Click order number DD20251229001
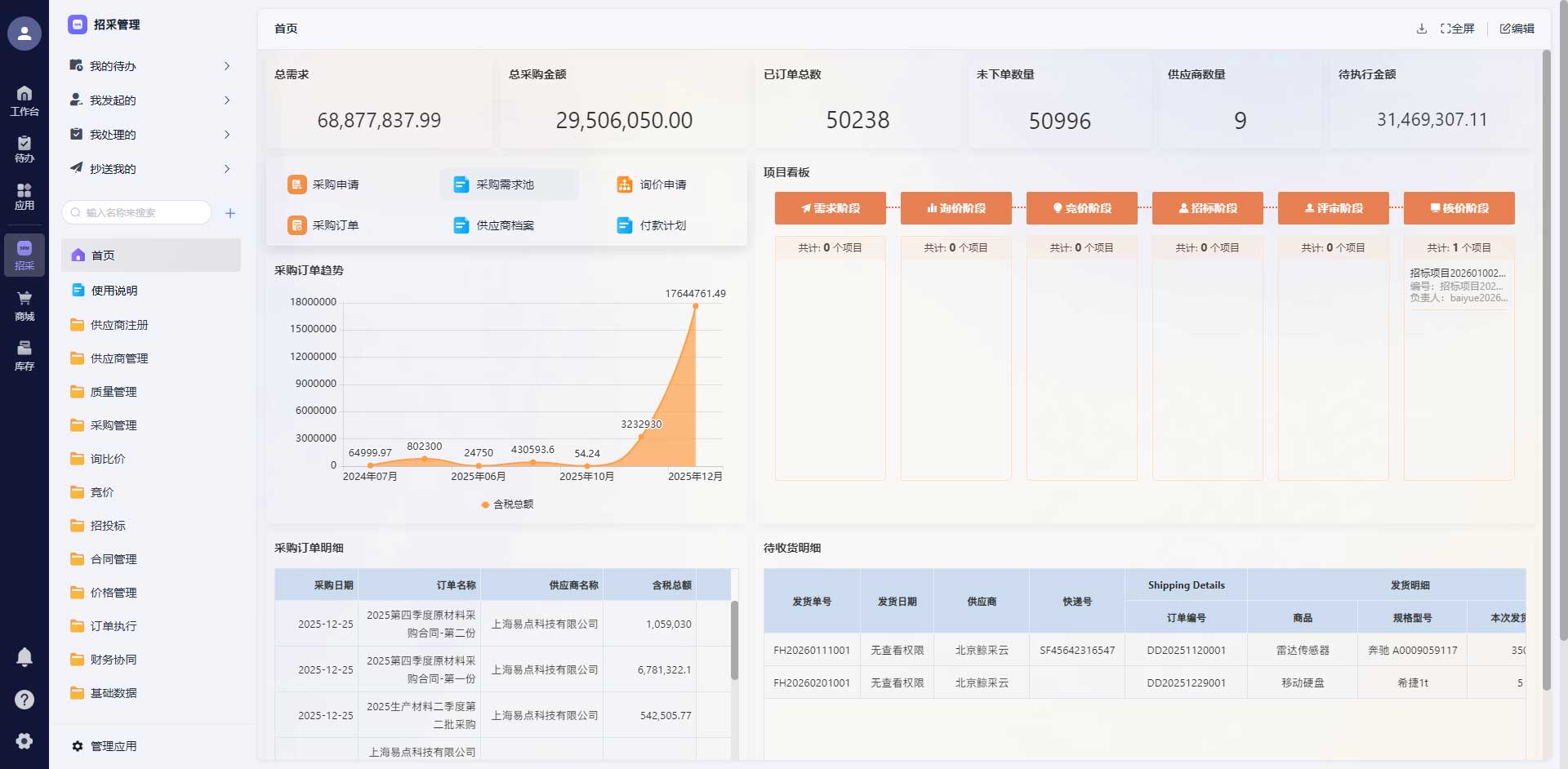The width and height of the screenshot is (1568, 769). pyautogui.click(x=1186, y=683)
